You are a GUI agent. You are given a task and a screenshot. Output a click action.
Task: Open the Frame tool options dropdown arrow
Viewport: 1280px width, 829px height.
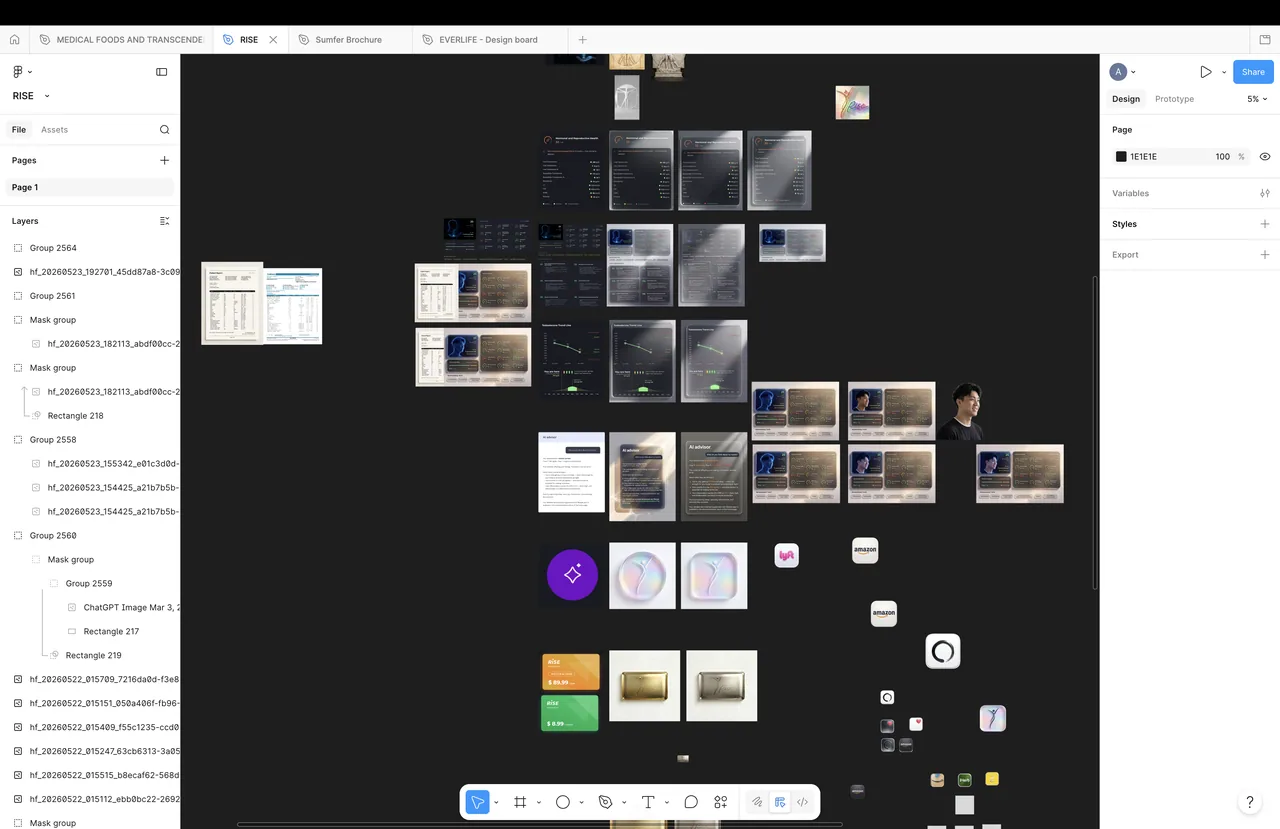click(538, 802)
